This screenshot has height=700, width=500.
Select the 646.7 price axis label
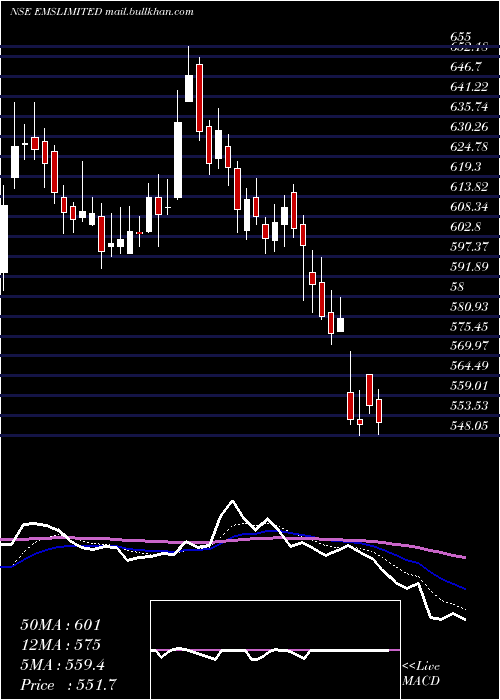tap(466, 67)
